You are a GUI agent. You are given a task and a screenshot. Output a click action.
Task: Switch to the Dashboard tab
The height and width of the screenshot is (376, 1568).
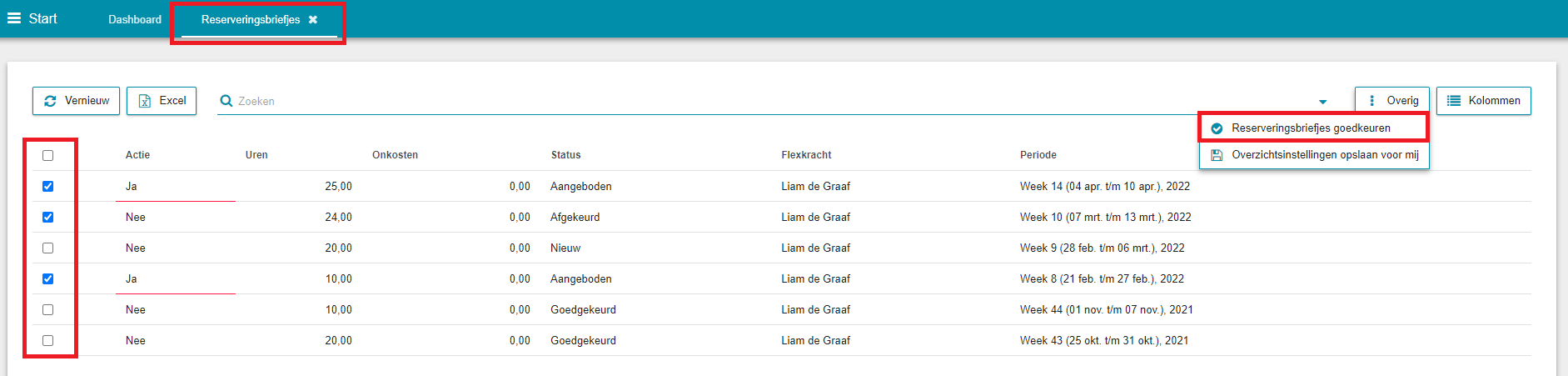(x=135, y=19)
